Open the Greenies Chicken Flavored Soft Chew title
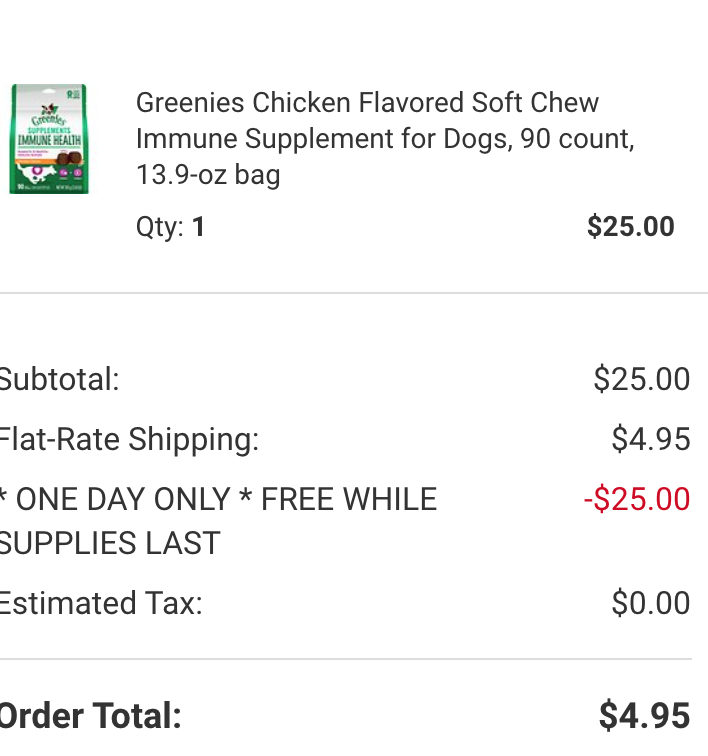This screenshot has height=756, width=708. pyautogui.click(x=385, y=138)
